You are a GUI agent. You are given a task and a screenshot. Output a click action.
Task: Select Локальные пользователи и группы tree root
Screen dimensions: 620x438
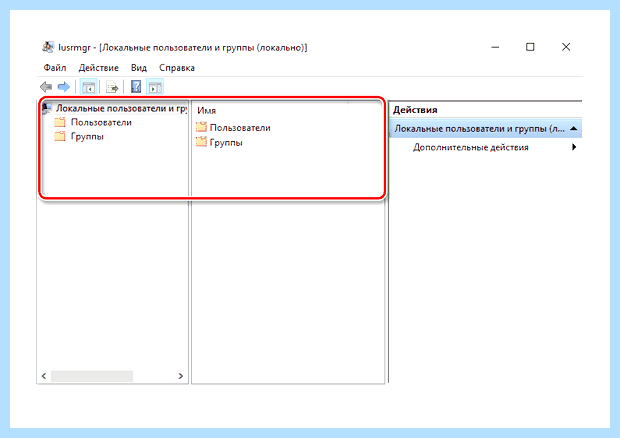coord(121,108)
